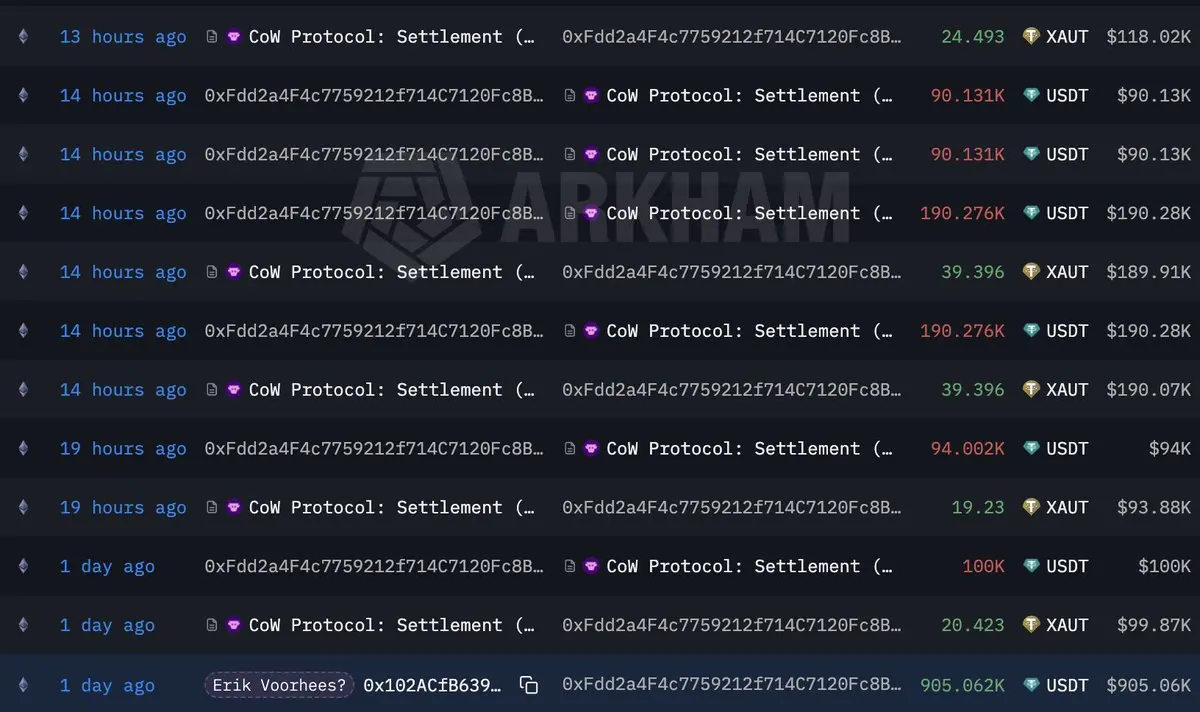Click the CoW Protocol logo on the 13 hours ago row
This screenshot has height=712, width=1200.
[x=234, y=36]
